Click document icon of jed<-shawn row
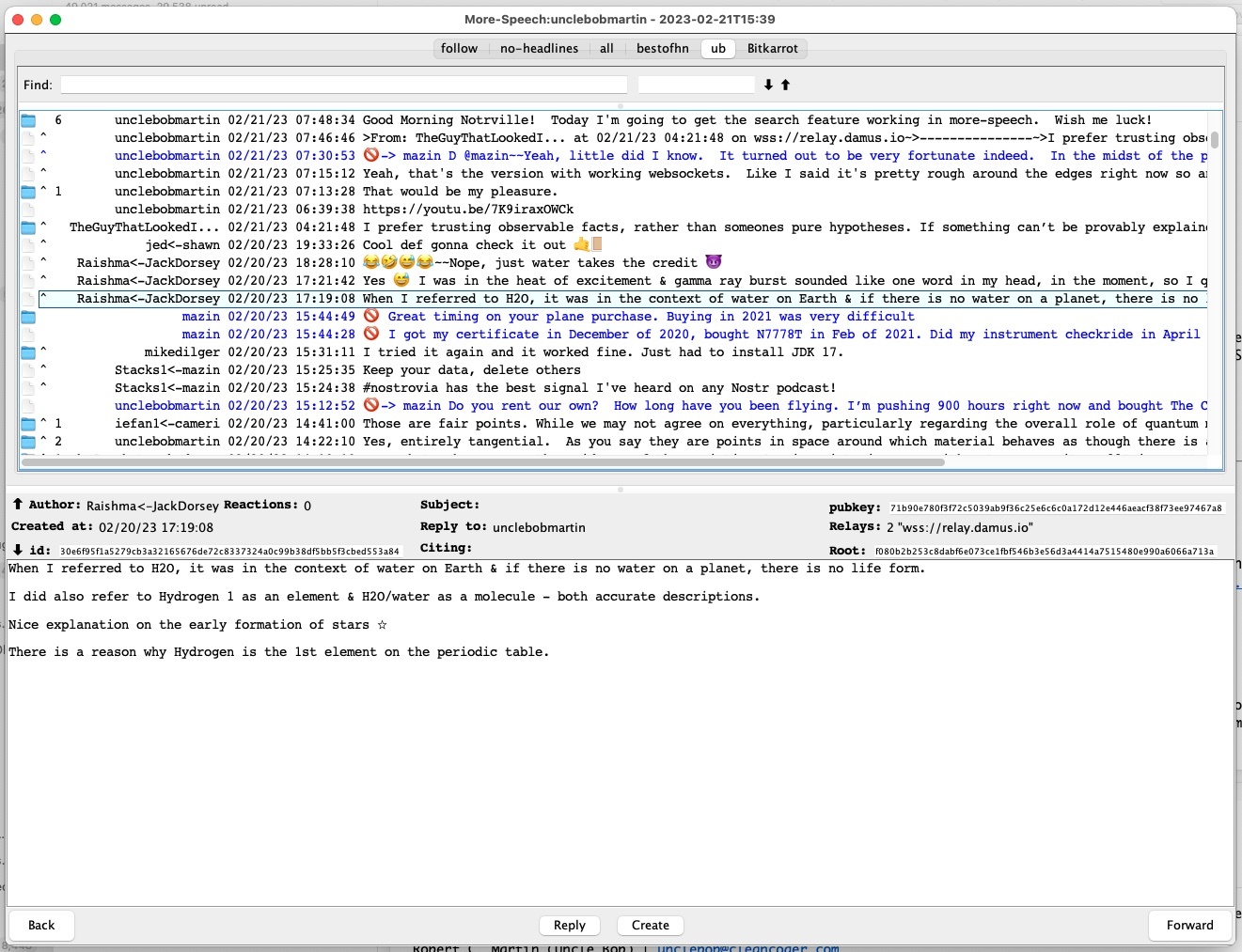The image size is (1242, 952). point(28,245)
